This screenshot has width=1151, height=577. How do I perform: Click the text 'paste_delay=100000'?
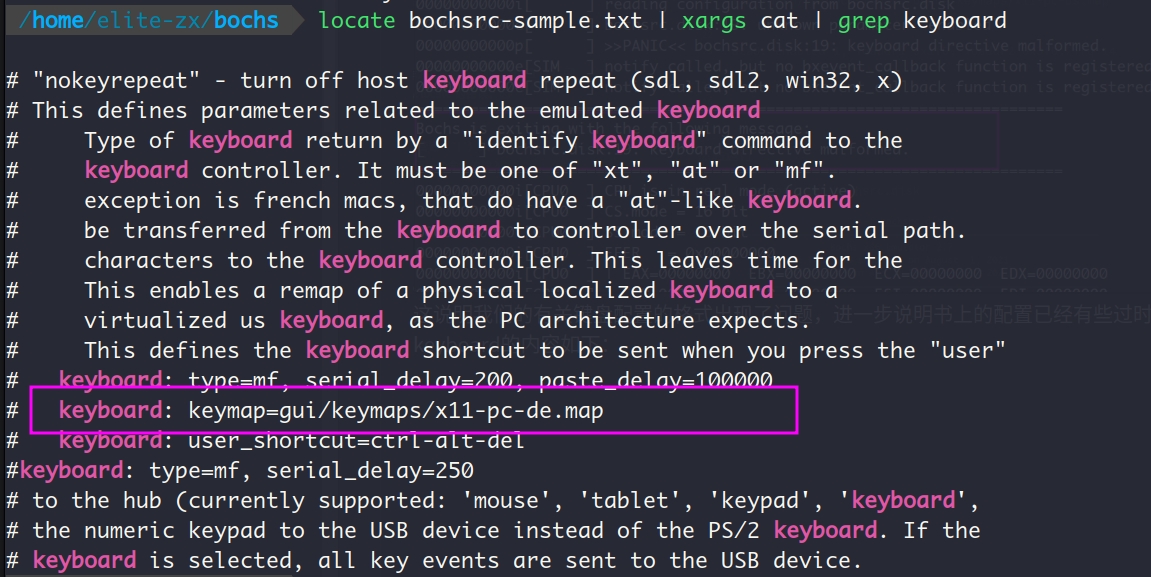(656, 380)
